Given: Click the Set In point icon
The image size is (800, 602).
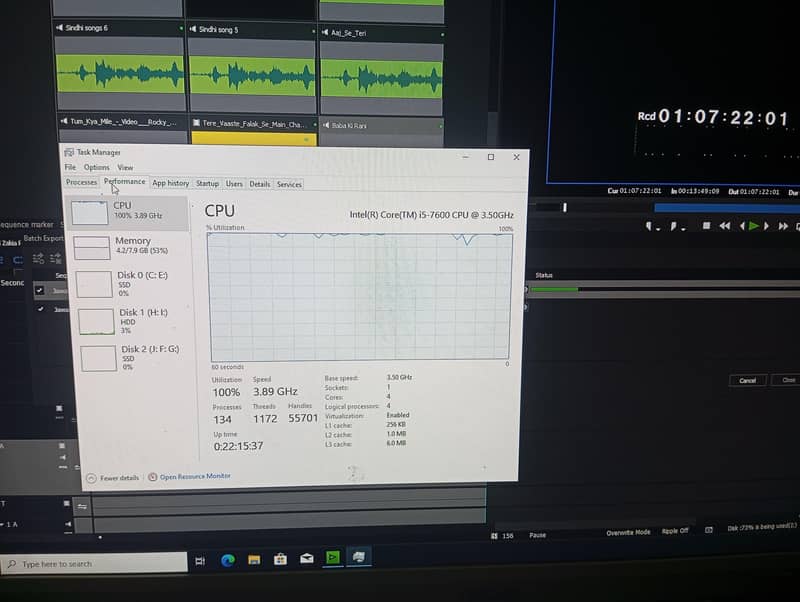Looking at the screenshot, I should [x=648, y=225].
